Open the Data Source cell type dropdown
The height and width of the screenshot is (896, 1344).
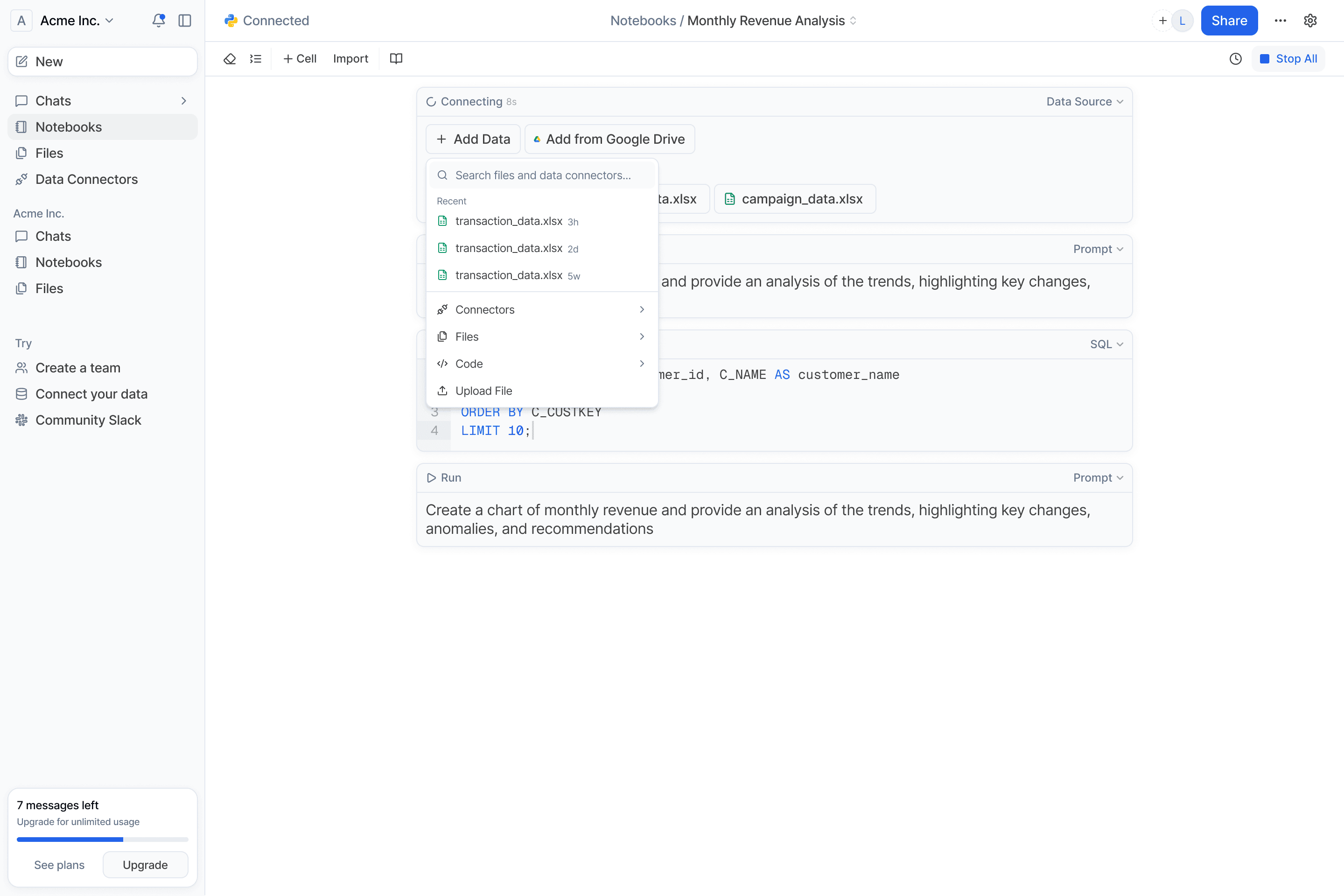(x=1084, y=102)
